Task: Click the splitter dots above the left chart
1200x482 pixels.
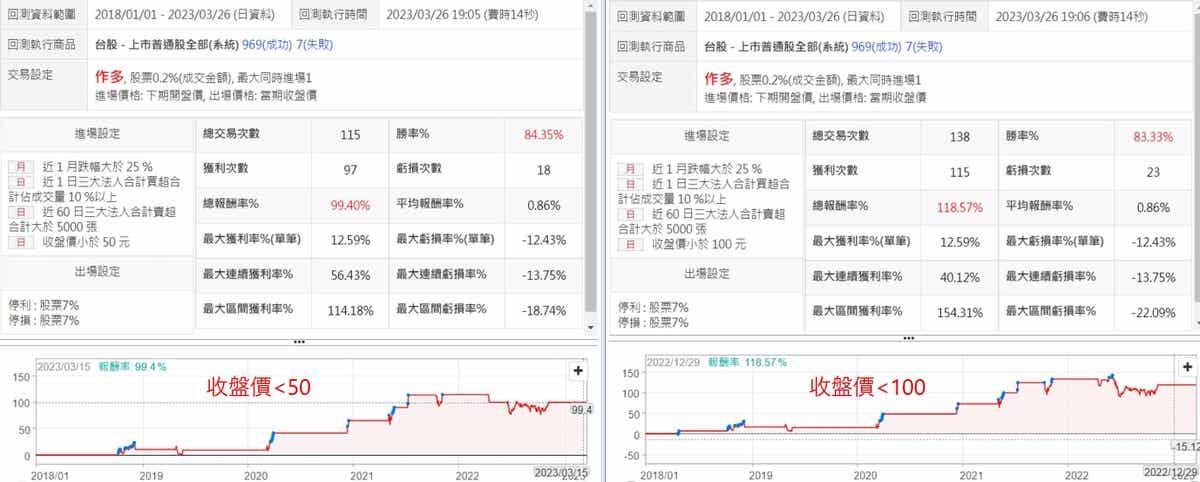Action: point(297,341)
